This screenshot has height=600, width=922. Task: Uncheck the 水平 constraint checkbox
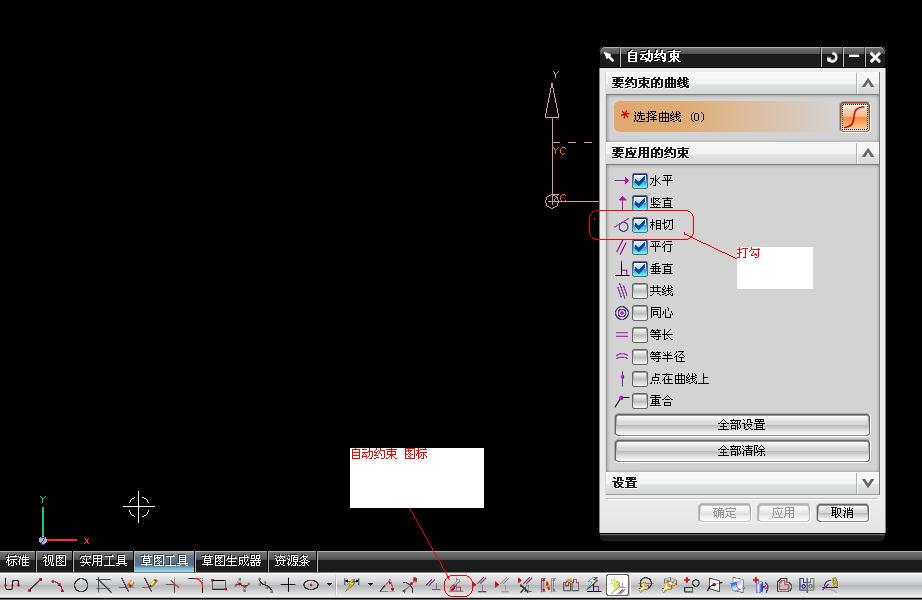click(640, 181)
